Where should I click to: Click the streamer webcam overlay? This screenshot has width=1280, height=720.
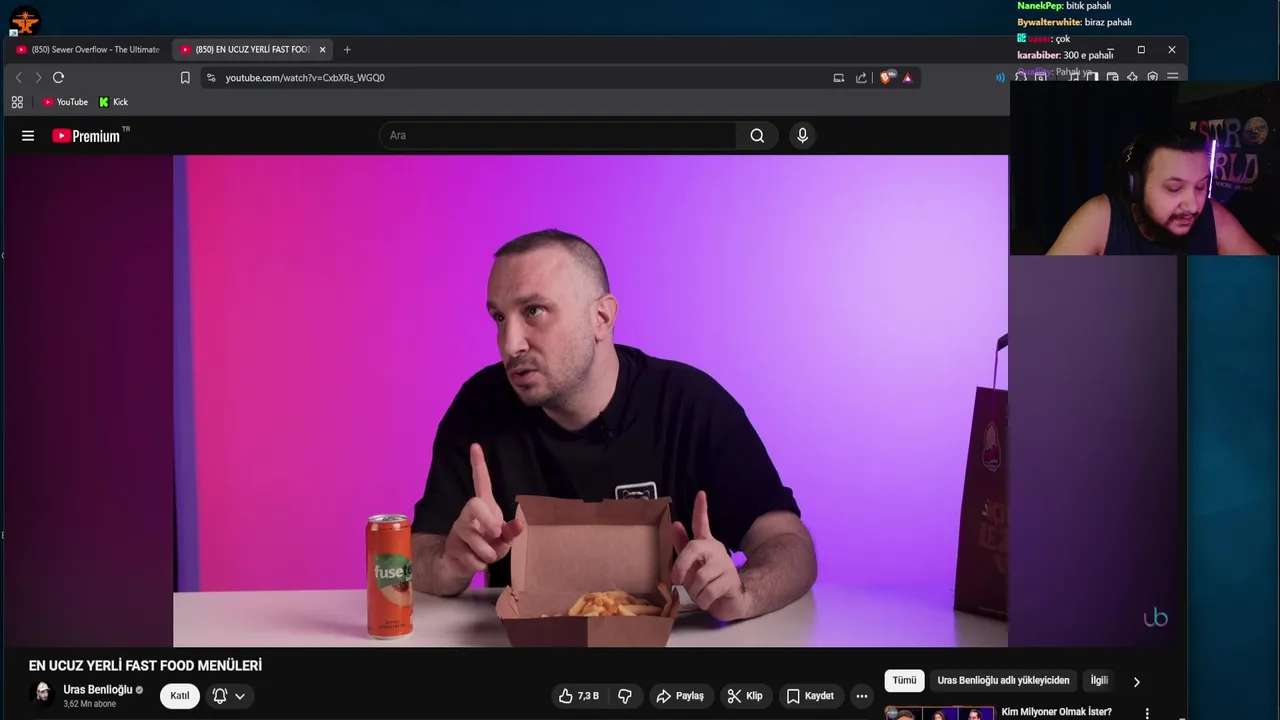pos(1145,168)
